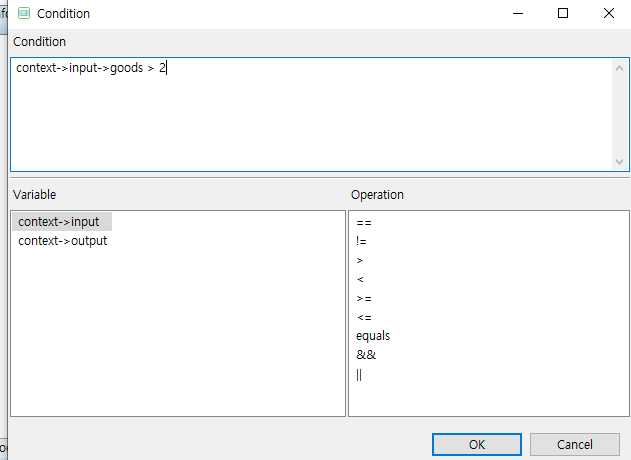Click the Condition dialog title icon
Viewport: 631px width, 460px height.
(24, 14)
